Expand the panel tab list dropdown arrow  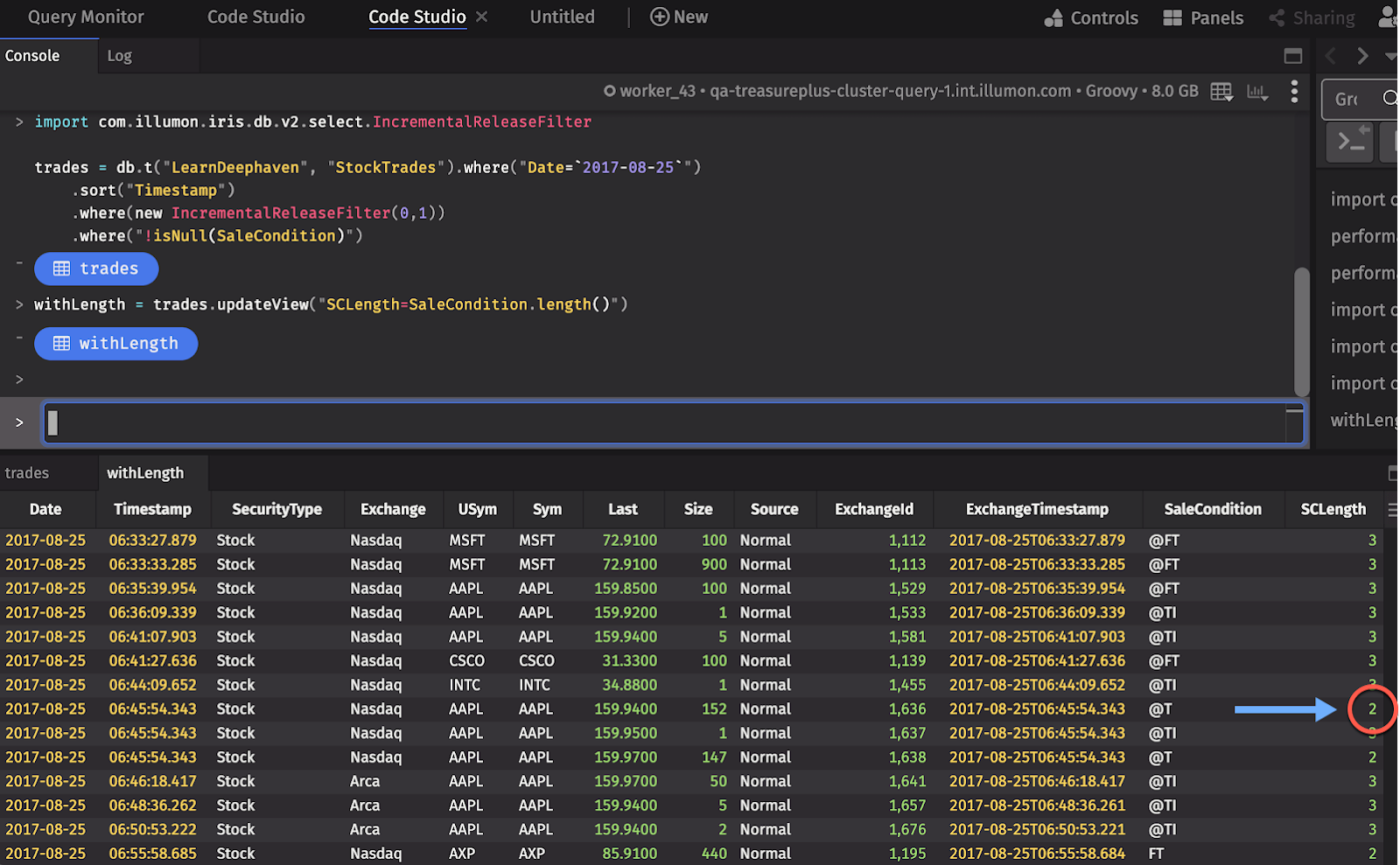coord(1389,56)
